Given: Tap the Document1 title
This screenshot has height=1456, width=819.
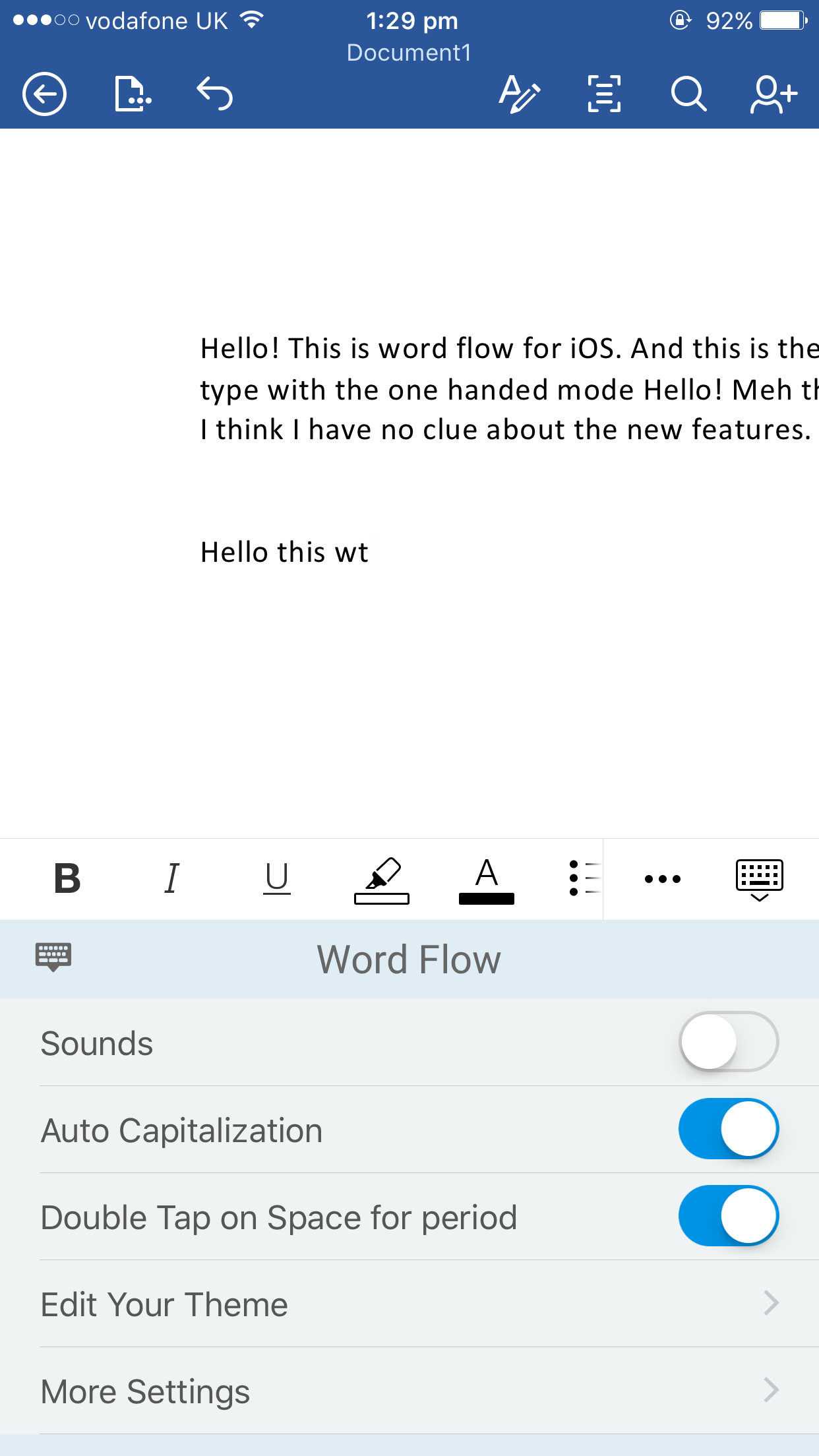Looking at the screenshot, I should pyautogui.click(x=409, y=53).
